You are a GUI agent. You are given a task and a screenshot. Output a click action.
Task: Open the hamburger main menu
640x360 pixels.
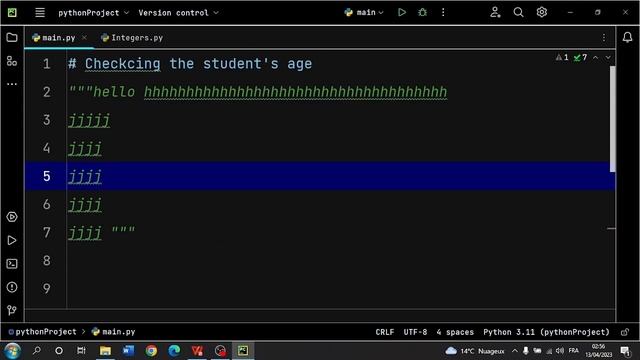[40, 13]
